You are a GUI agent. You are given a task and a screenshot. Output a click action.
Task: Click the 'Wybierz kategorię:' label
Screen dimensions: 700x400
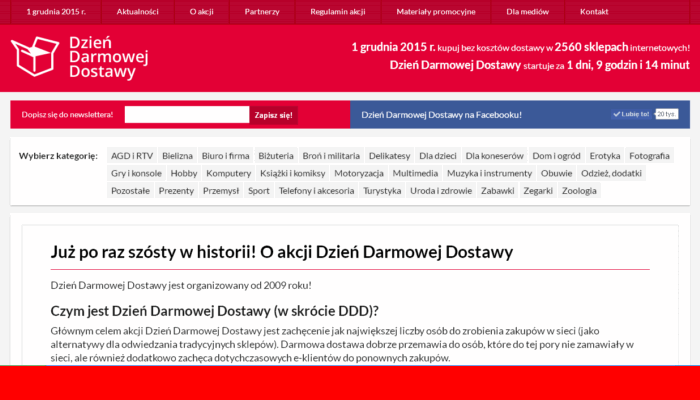coord(58,156)
